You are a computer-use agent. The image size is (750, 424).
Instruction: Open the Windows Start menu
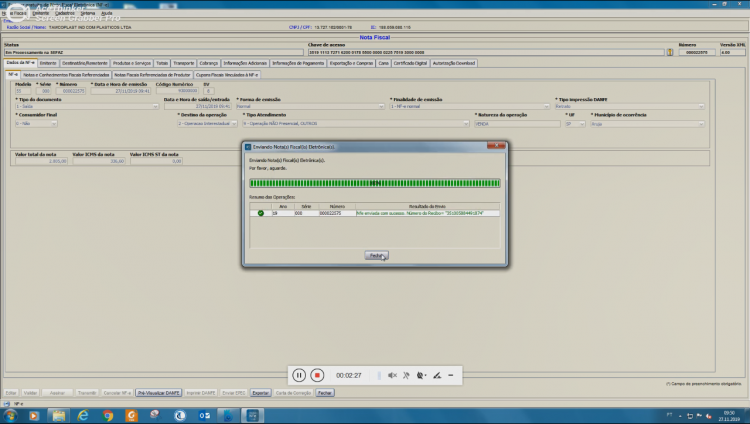pos(10,415)
